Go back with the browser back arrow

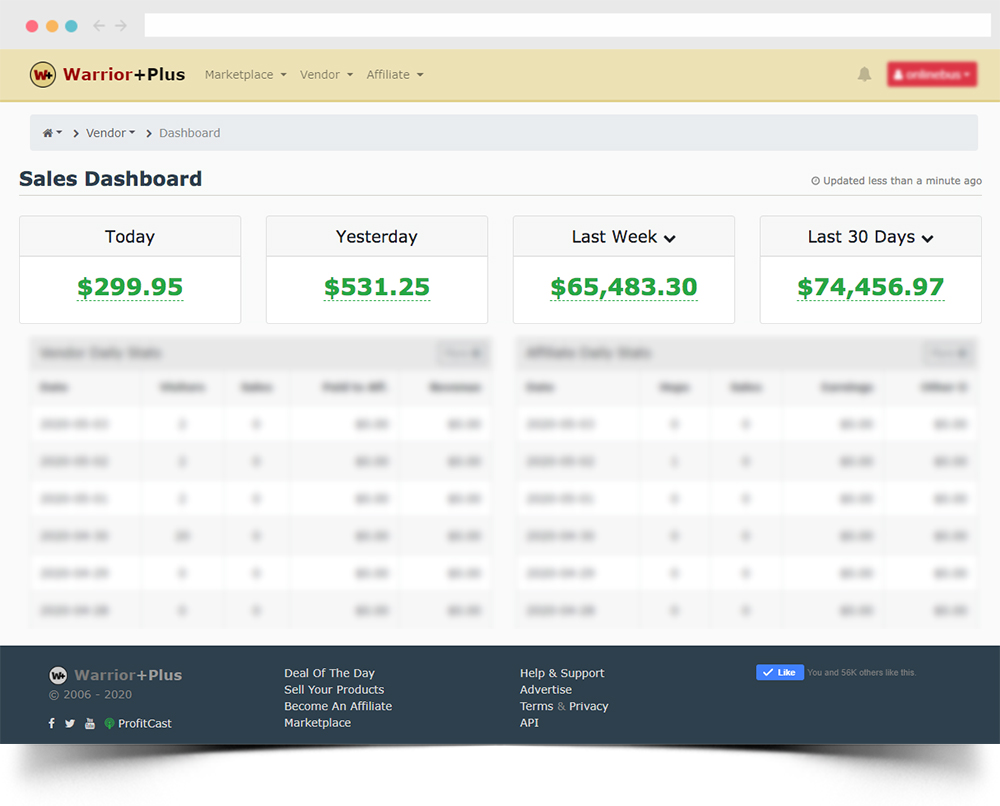click(x=99, y=26)
